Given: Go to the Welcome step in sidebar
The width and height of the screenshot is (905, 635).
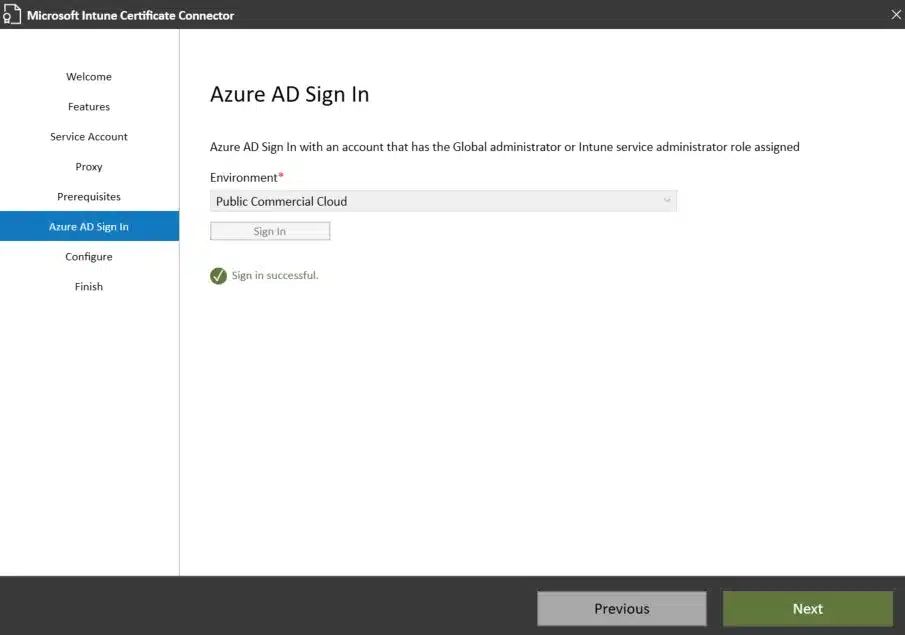Looking at the screenshot, I should pyautogui.click(x=89, y=77).
